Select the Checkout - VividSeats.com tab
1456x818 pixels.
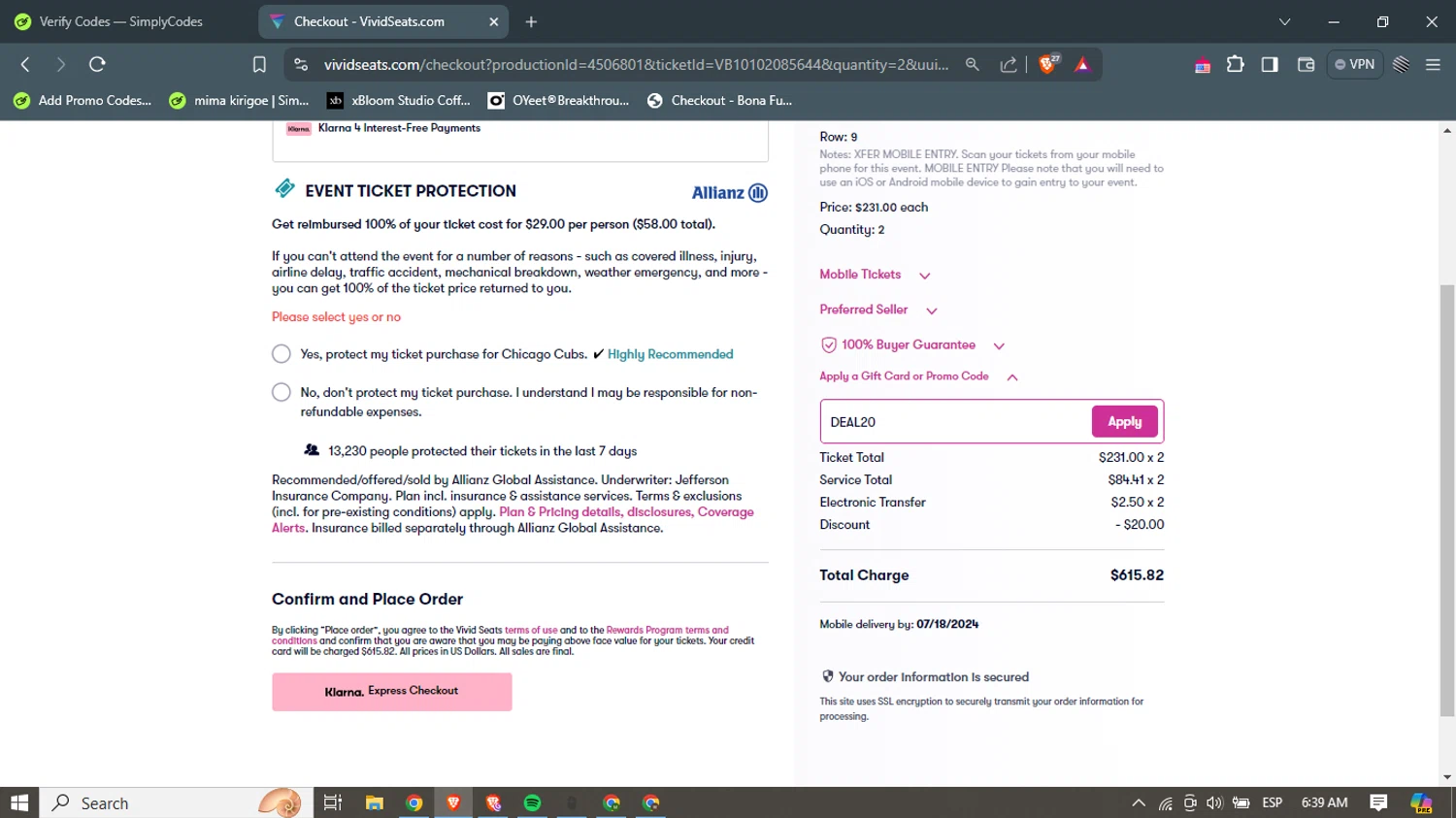385,21
